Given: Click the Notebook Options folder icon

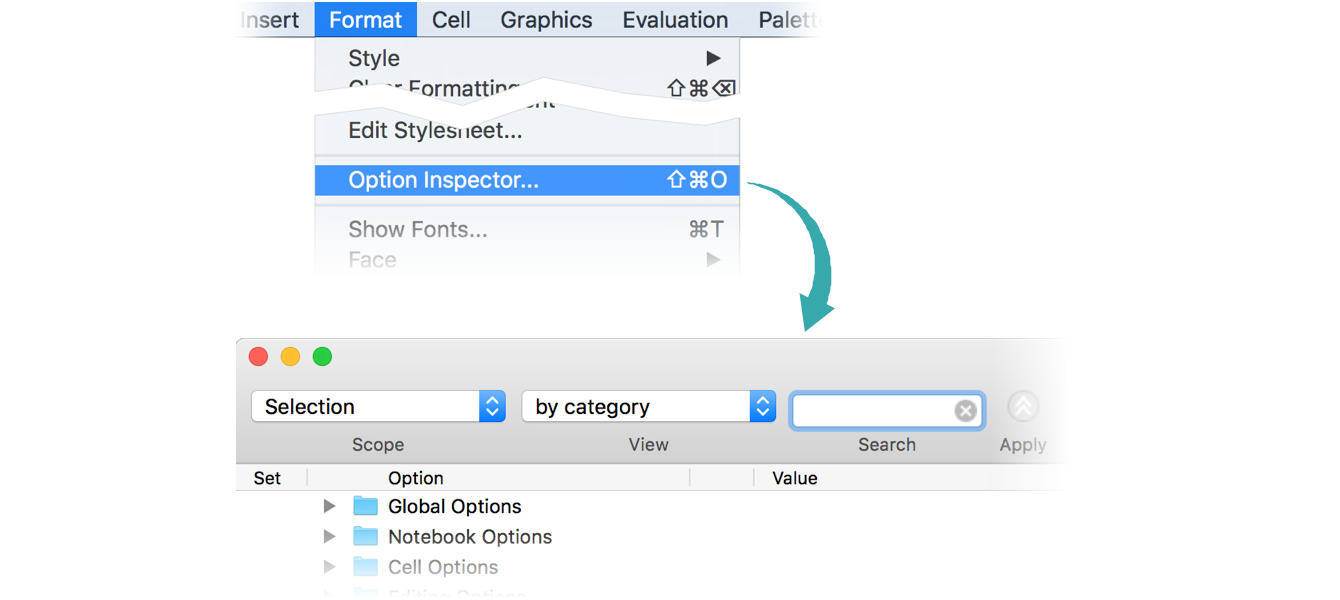Looking at the screenshot, I should point(366,537).
